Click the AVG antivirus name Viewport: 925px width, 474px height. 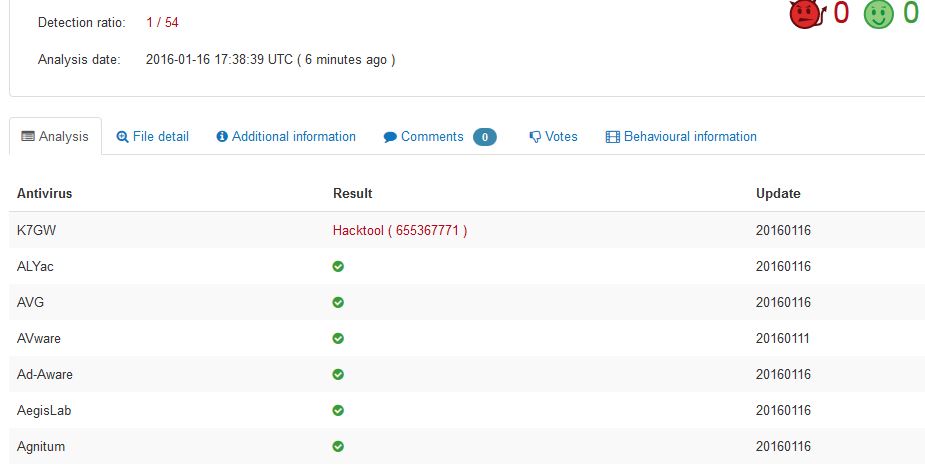point(30,302)
